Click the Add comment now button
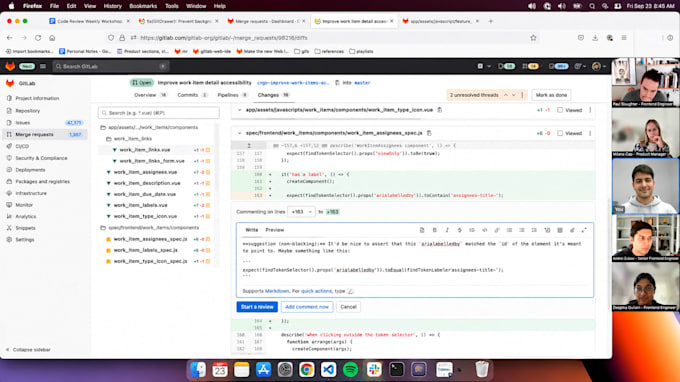Screen dimensions: 680x382 [307, 307]
